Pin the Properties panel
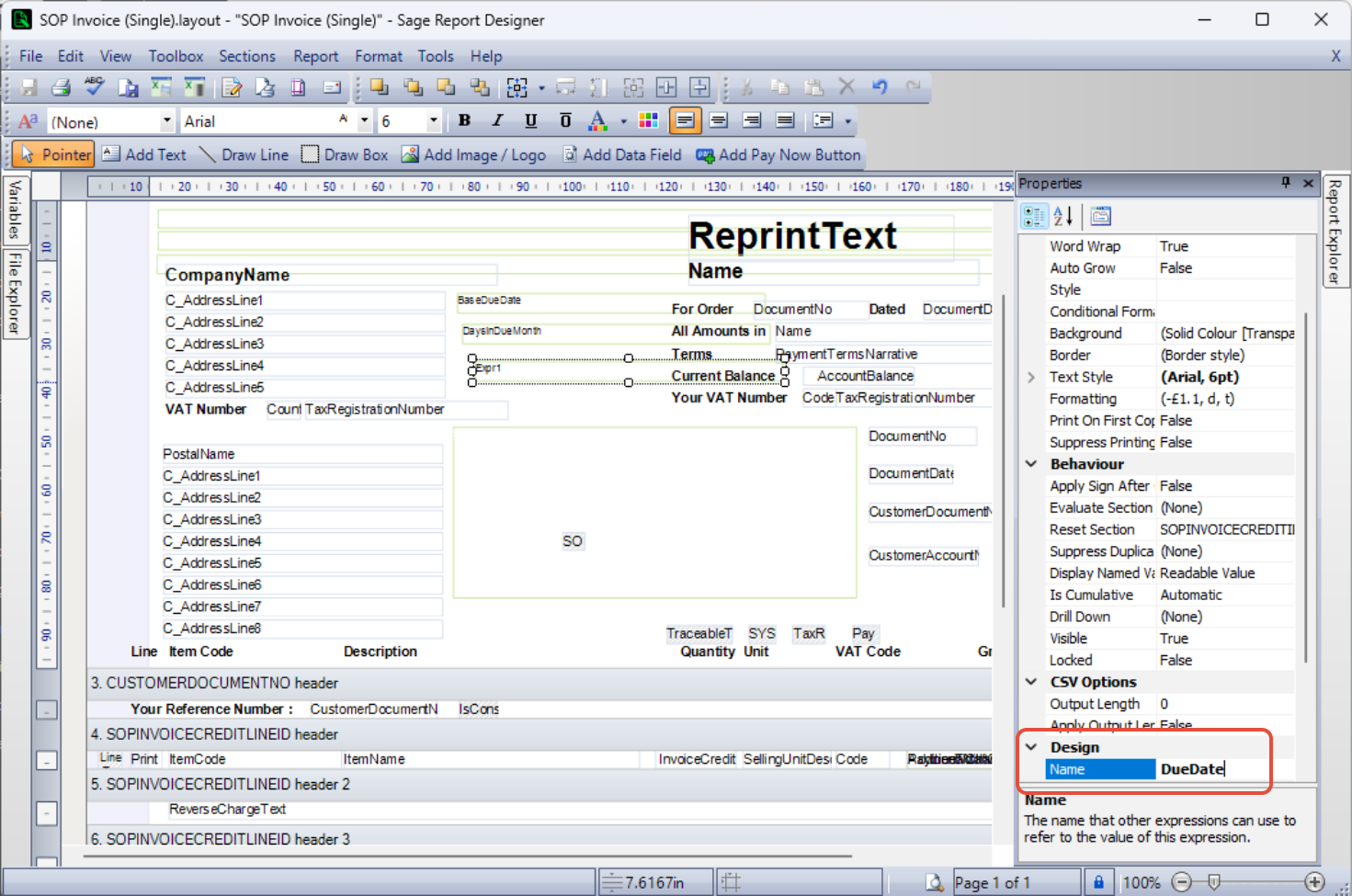Viewport: 1352px width, 896px height. (x=1286, y=183)
